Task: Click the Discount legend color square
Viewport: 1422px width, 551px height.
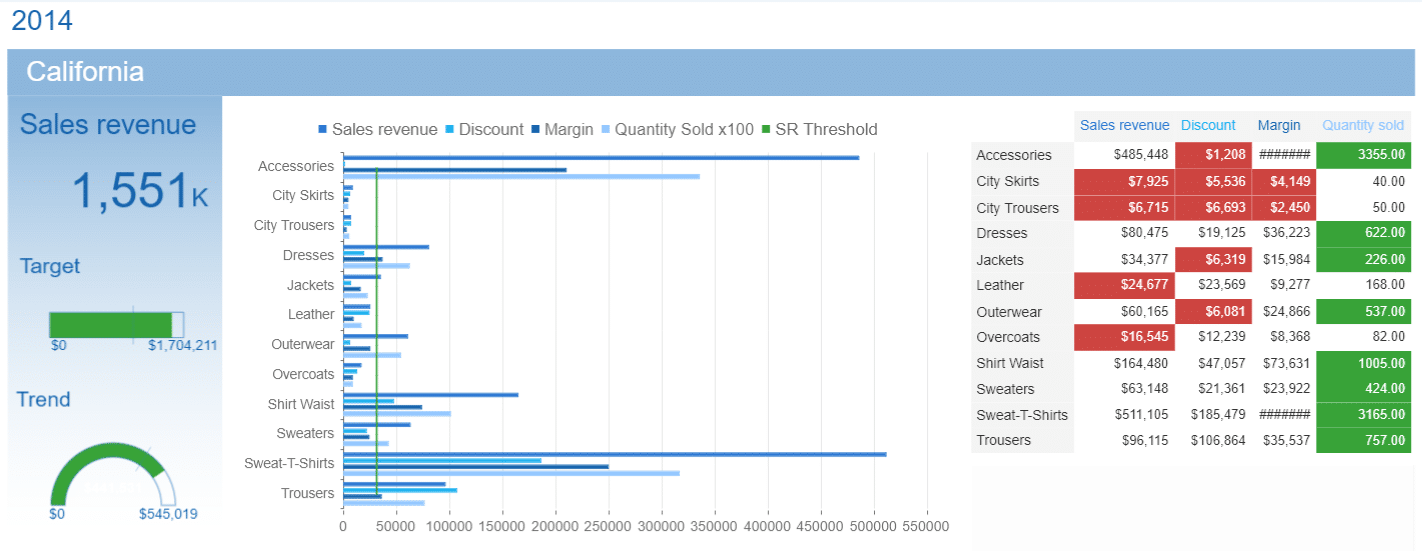Action: (x=449, y=129)
